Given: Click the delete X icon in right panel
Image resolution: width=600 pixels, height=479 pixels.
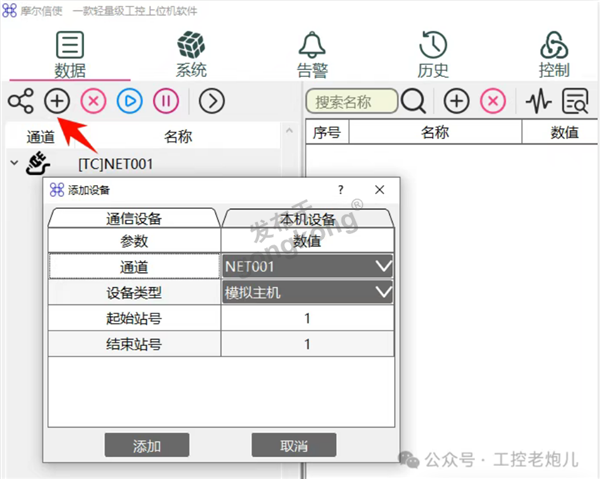Looking at the screenshot, I should point(492,101).
